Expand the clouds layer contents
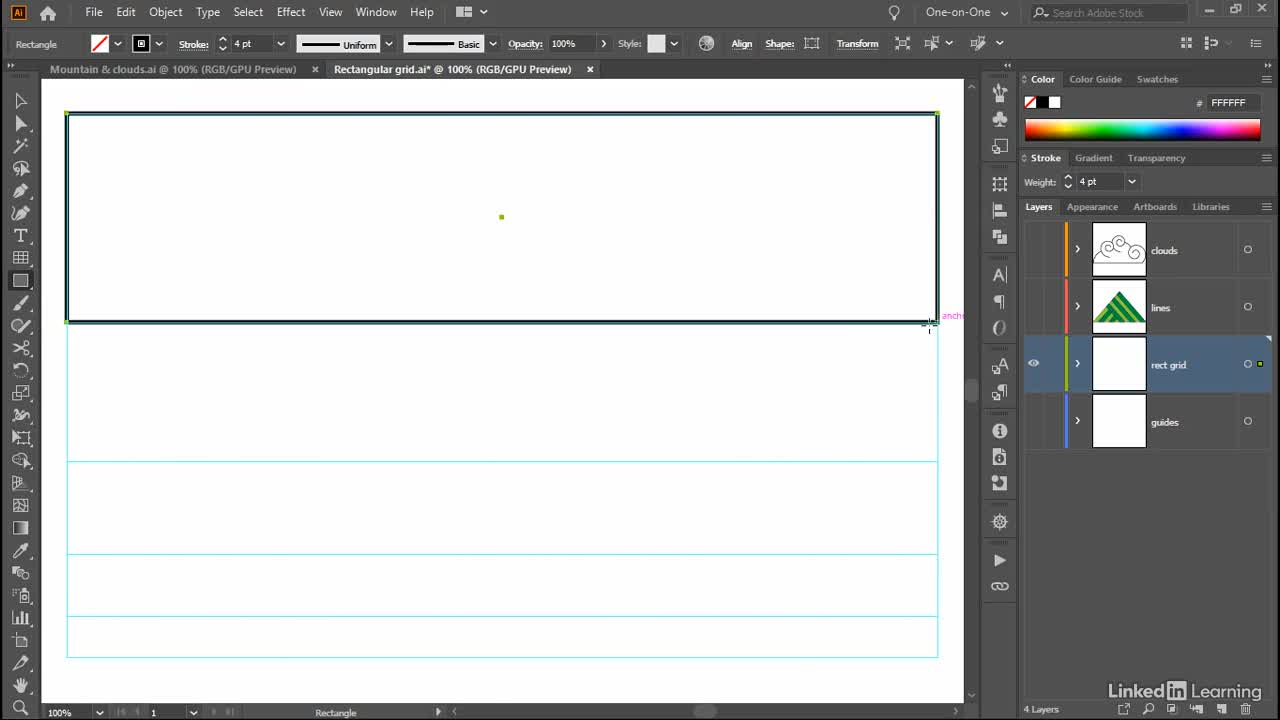This screenshot has height=720, width=1280. pyautogui.click(x=1077, y=250)
